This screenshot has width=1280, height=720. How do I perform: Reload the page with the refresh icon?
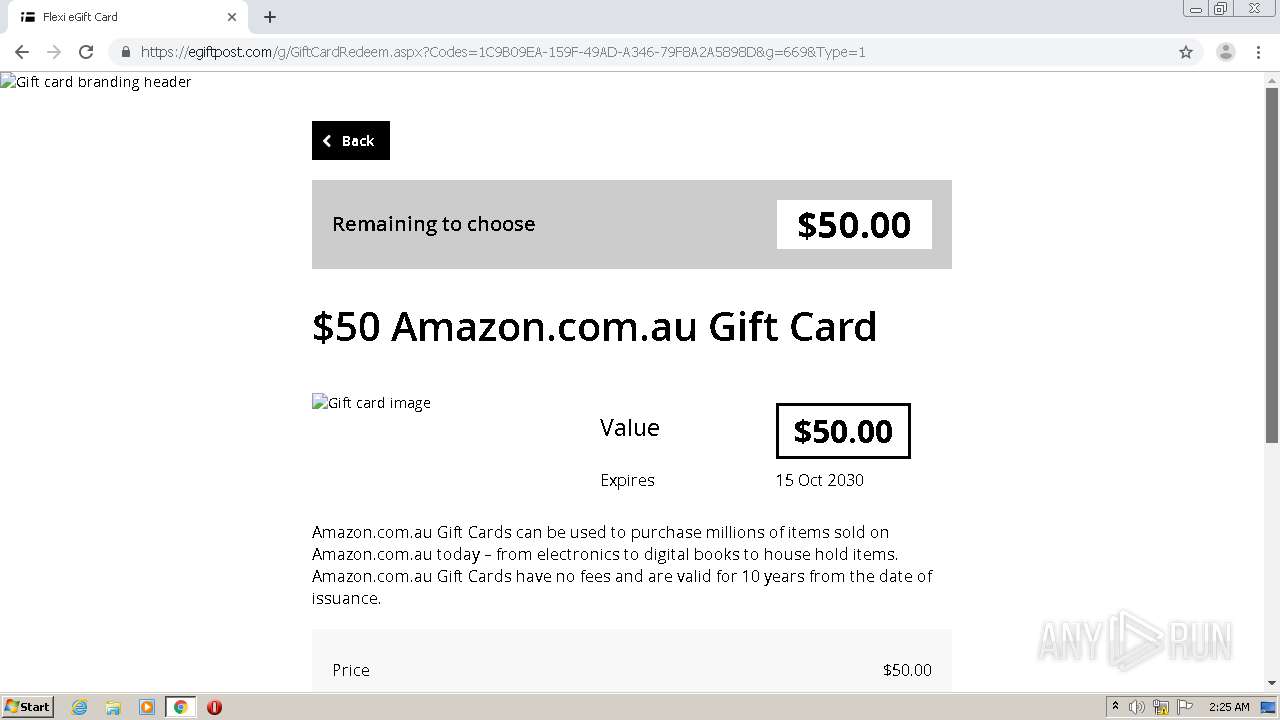tap(86, 52)
